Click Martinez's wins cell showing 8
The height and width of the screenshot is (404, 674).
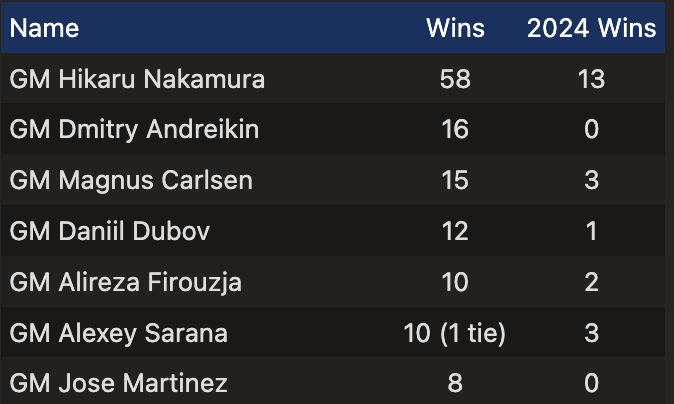[x=455, y=383]
